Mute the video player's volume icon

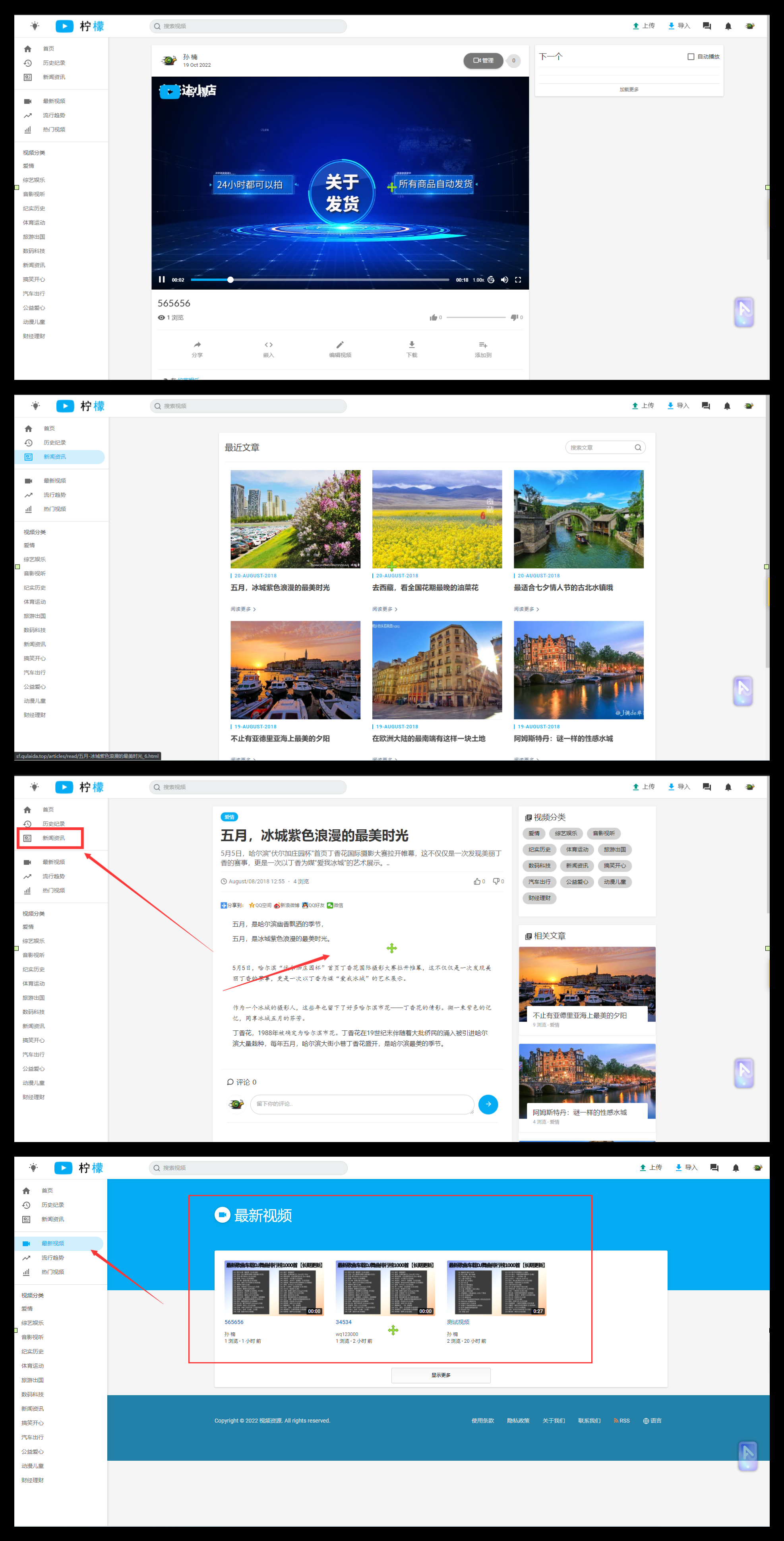coord(504,279)
